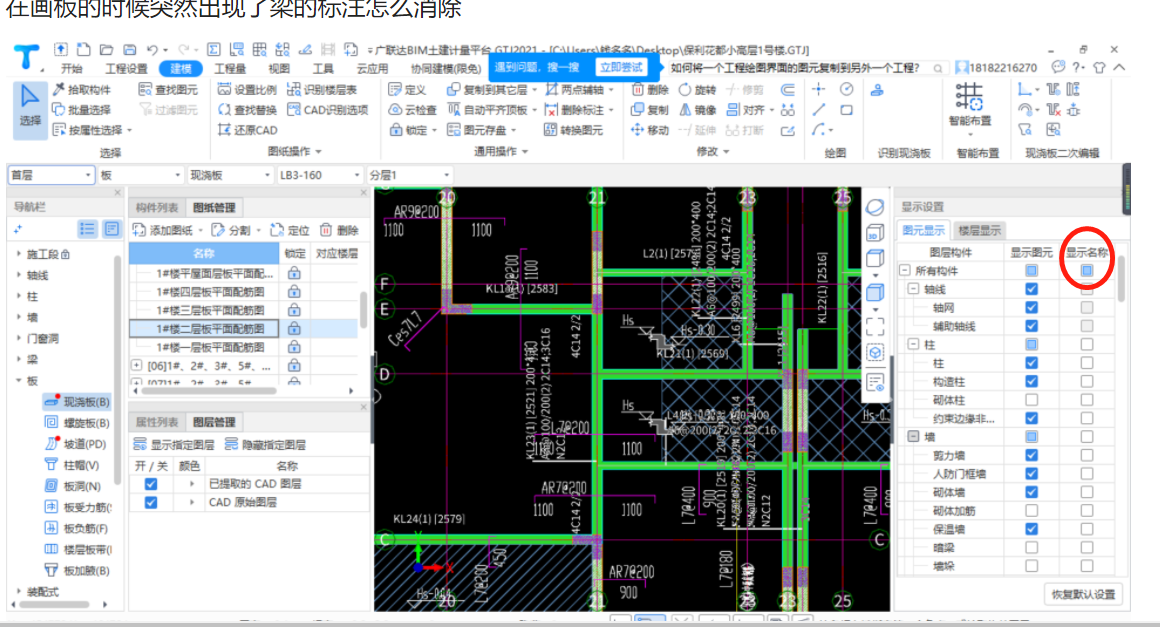Open the 工程量 ribbon tab
The width and height of the screenshot is (1160, 627).
pyautogui.click(x=230, y=69)
